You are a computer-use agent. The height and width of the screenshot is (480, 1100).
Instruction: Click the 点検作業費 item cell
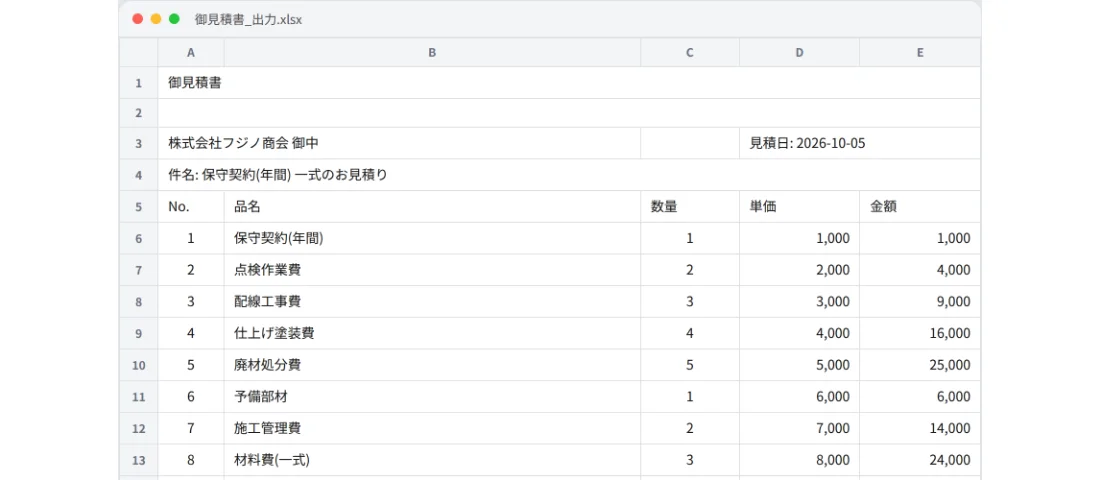click(432, 270)
